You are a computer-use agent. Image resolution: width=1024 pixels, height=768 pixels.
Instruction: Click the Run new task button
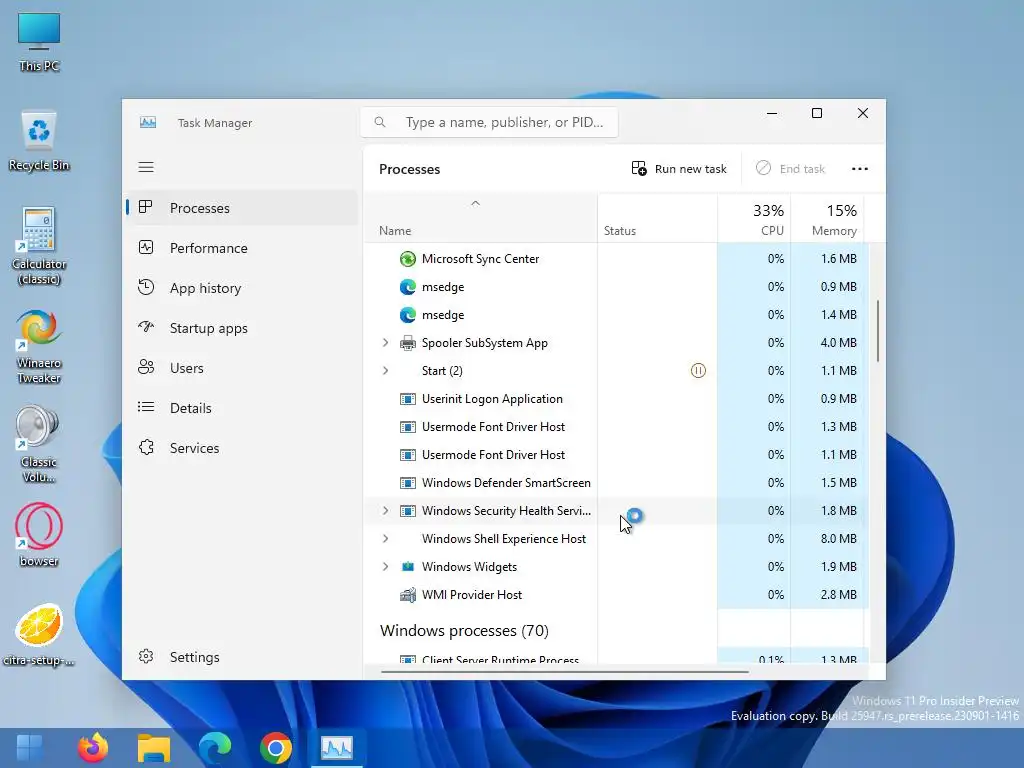tap(679, 169)
